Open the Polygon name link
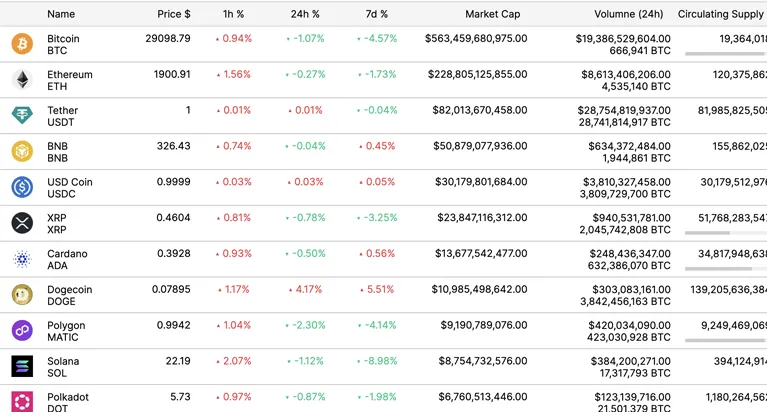This screenshot has width=767, height=412. (x=66, y=325)
